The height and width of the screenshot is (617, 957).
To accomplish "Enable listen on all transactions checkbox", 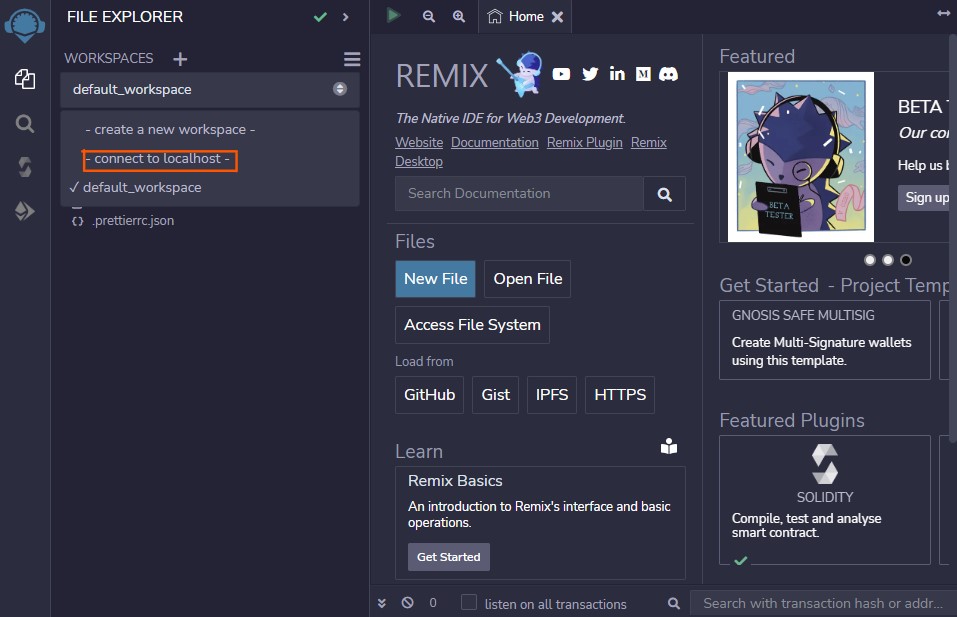I will point(469,602).
